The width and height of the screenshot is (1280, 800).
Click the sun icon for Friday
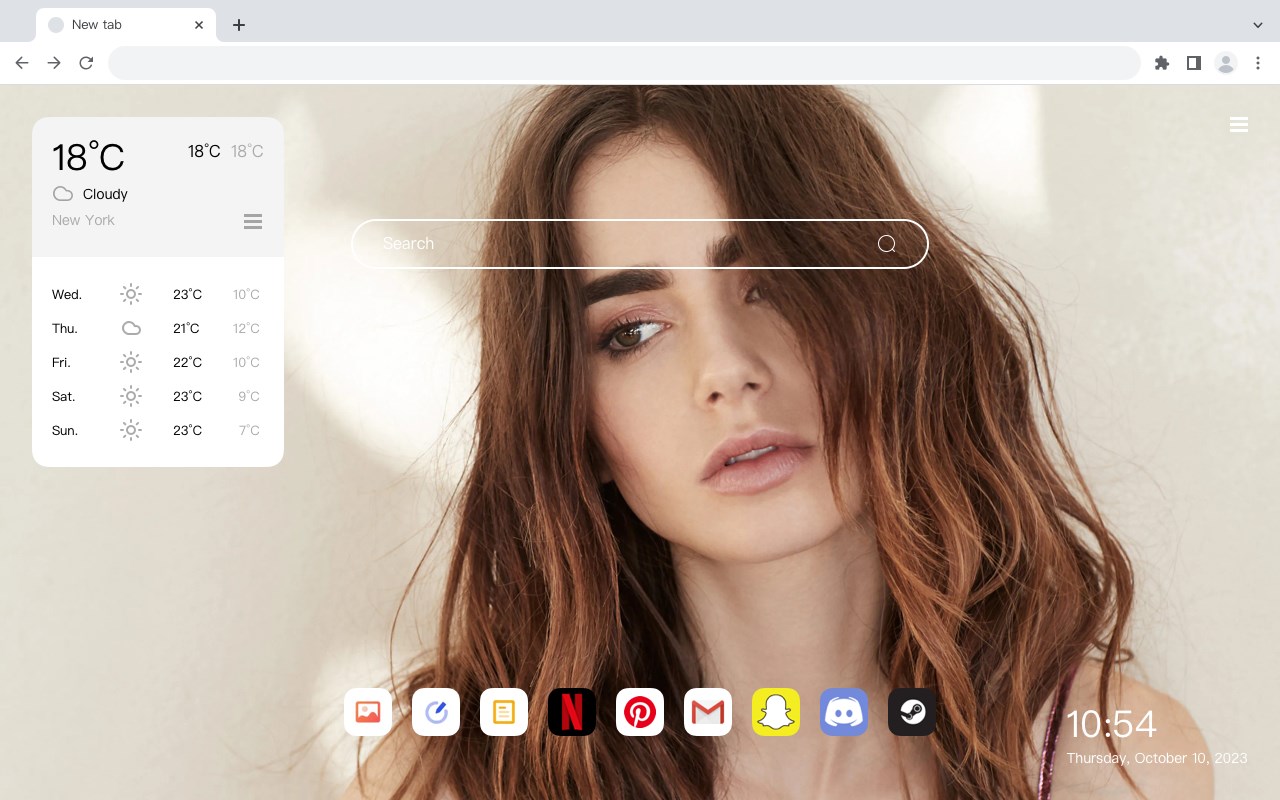coord(131,362)
